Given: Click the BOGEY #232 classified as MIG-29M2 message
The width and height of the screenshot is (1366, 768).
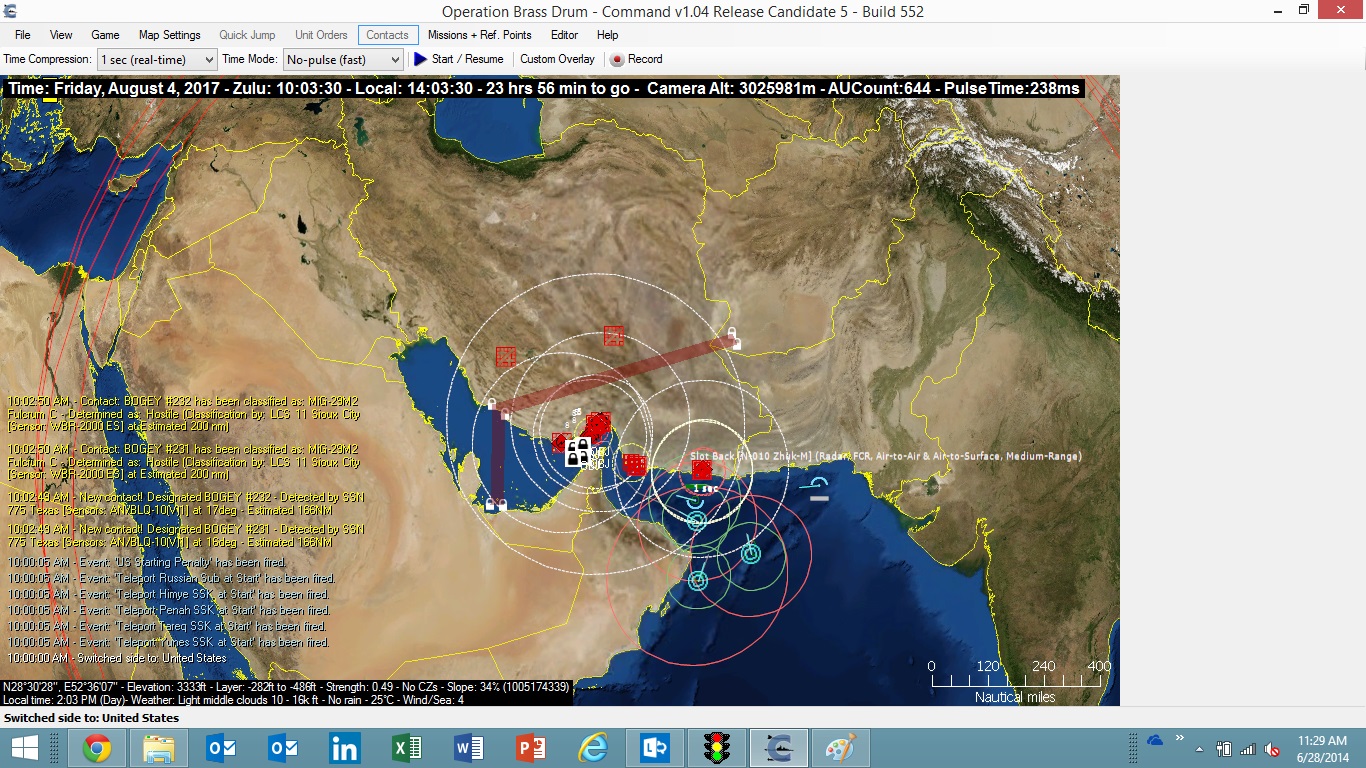Looking at the screenshot, I should pyautogui.click(x=184, y=414).
